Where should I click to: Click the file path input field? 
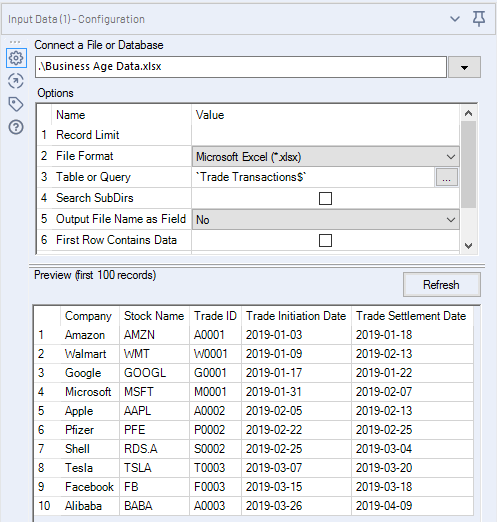point(241,67)
